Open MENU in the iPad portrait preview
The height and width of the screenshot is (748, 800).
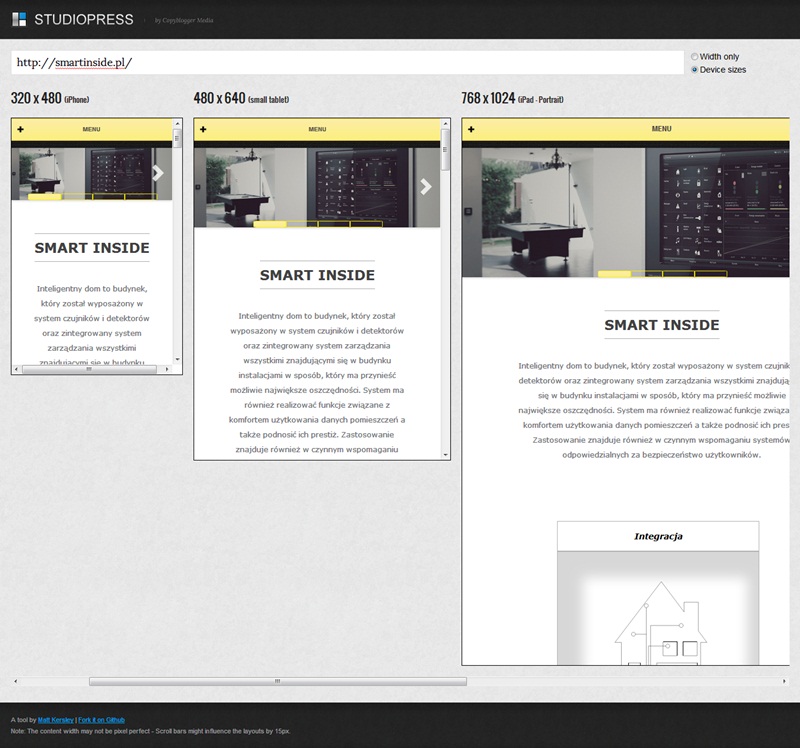pyautogui.click(x=661, y=129)
